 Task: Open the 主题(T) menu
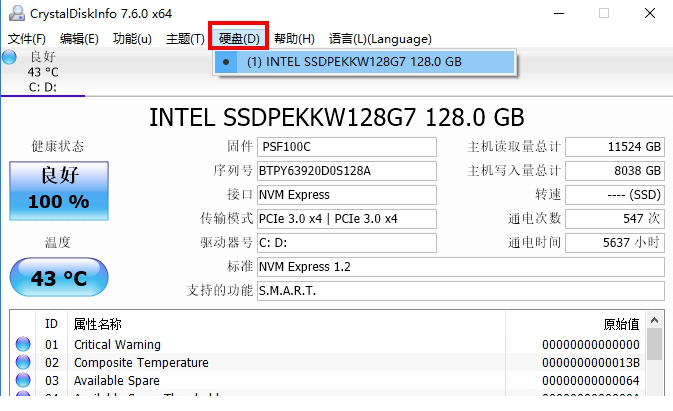(x=185, y=39)
